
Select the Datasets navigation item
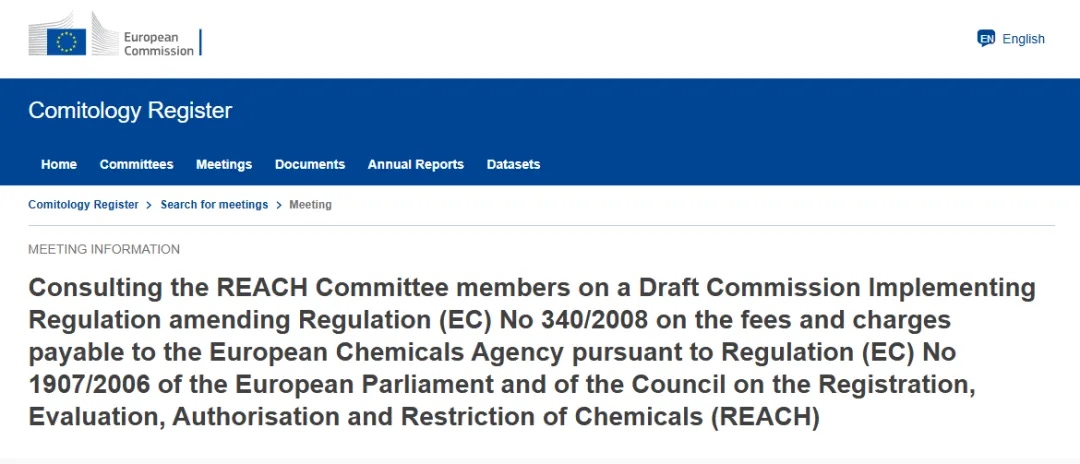coord(513,165)
